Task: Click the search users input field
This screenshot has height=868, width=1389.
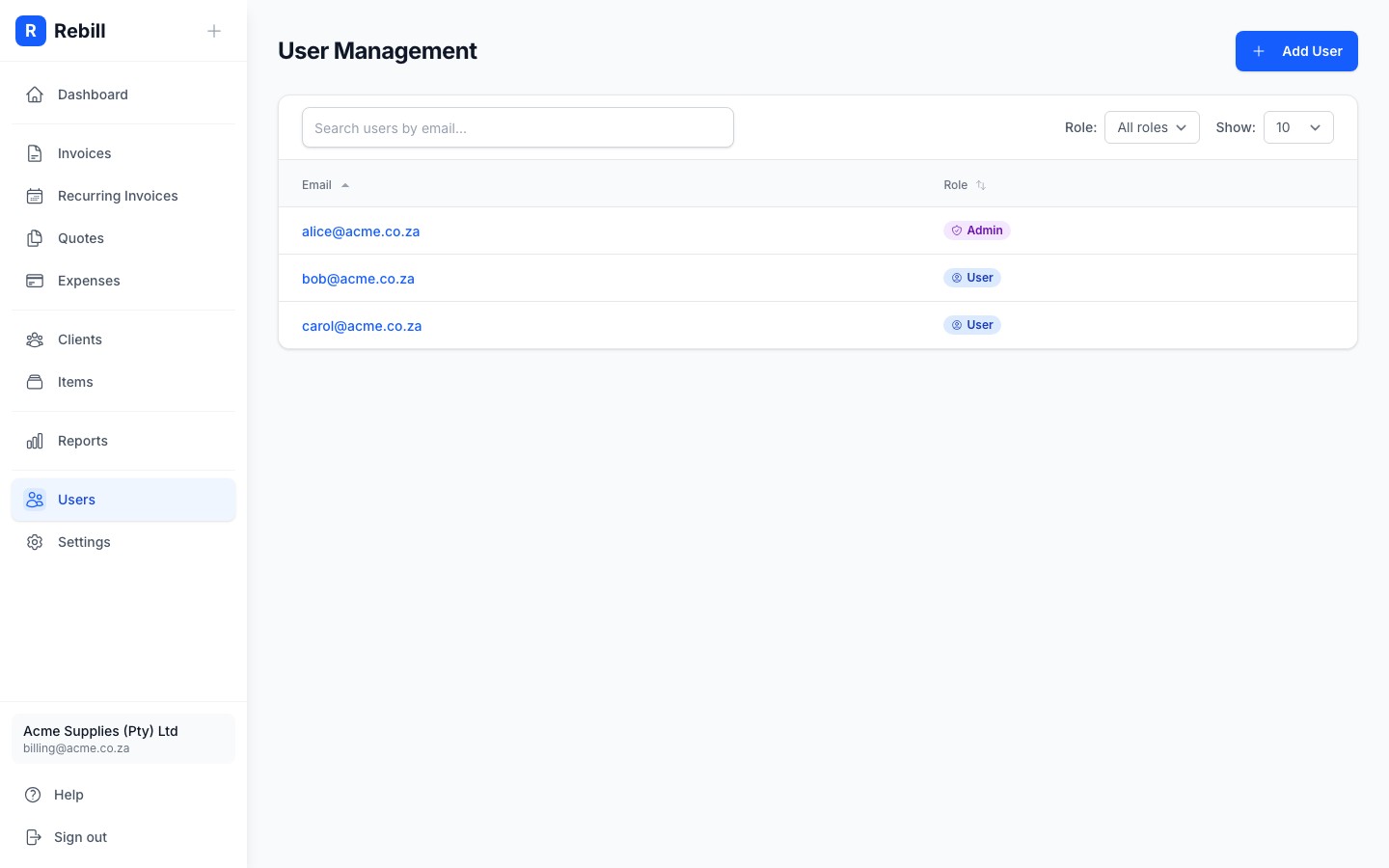Action: (518, 127)
